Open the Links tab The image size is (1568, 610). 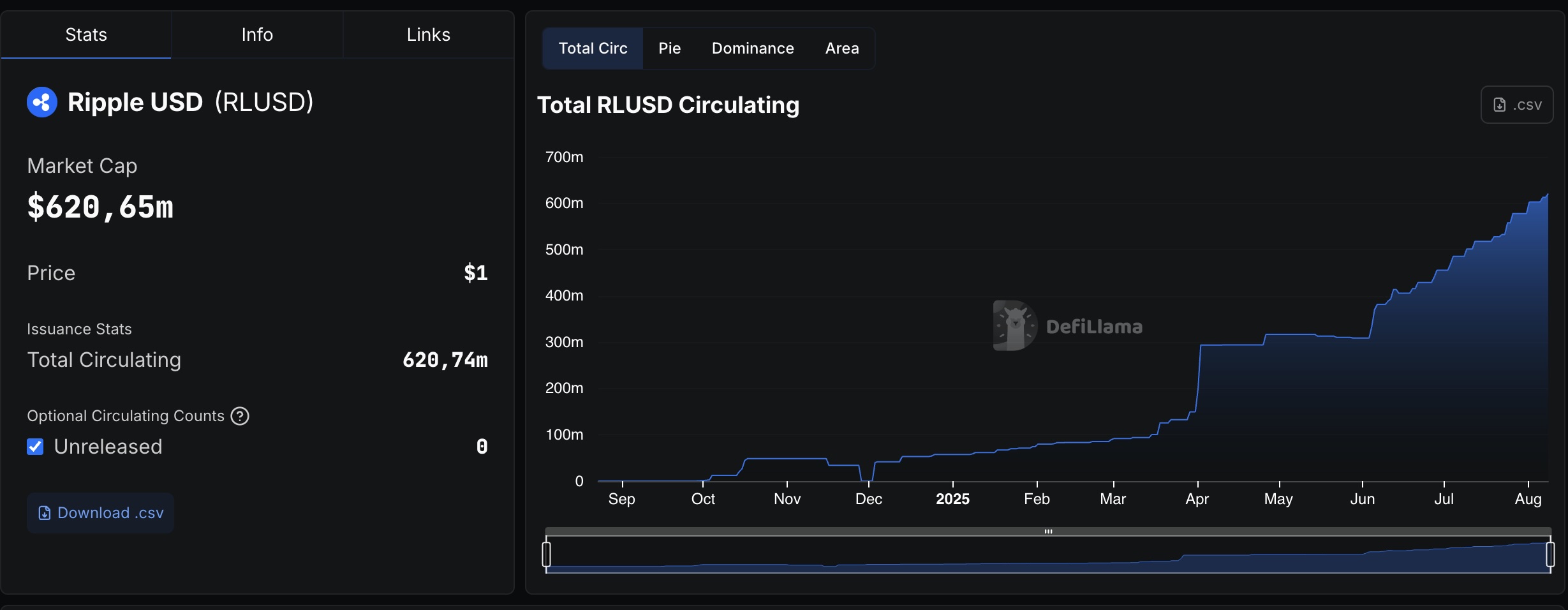coord(429,34)
